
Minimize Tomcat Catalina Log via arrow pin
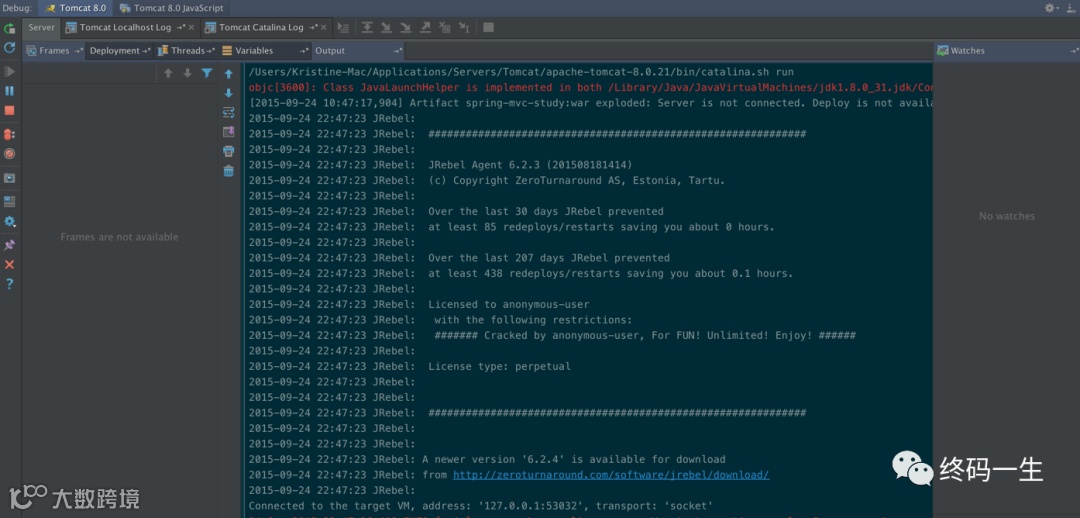point(313,28)
